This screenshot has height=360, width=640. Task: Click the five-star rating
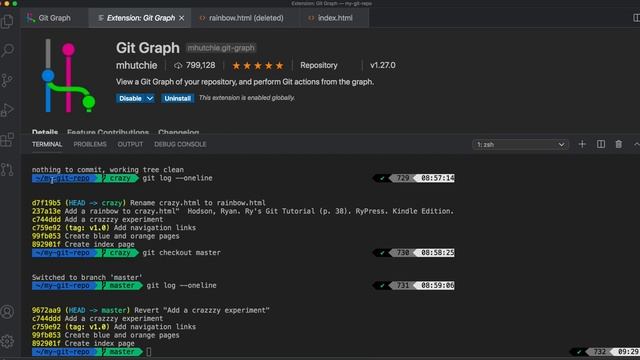tap(258, 65)
